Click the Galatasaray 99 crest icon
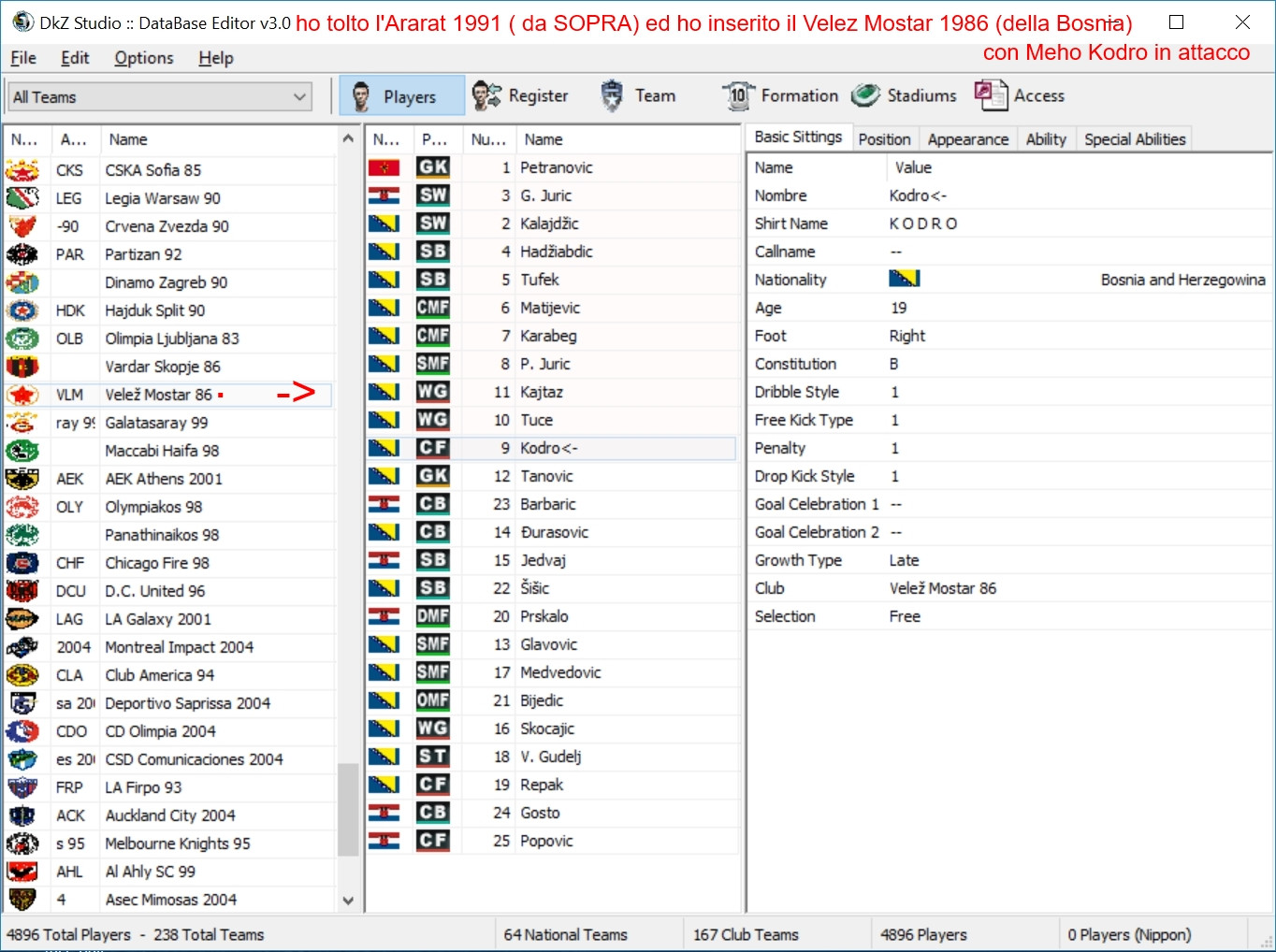This screenshot has height=952, width=1276. 22,423
